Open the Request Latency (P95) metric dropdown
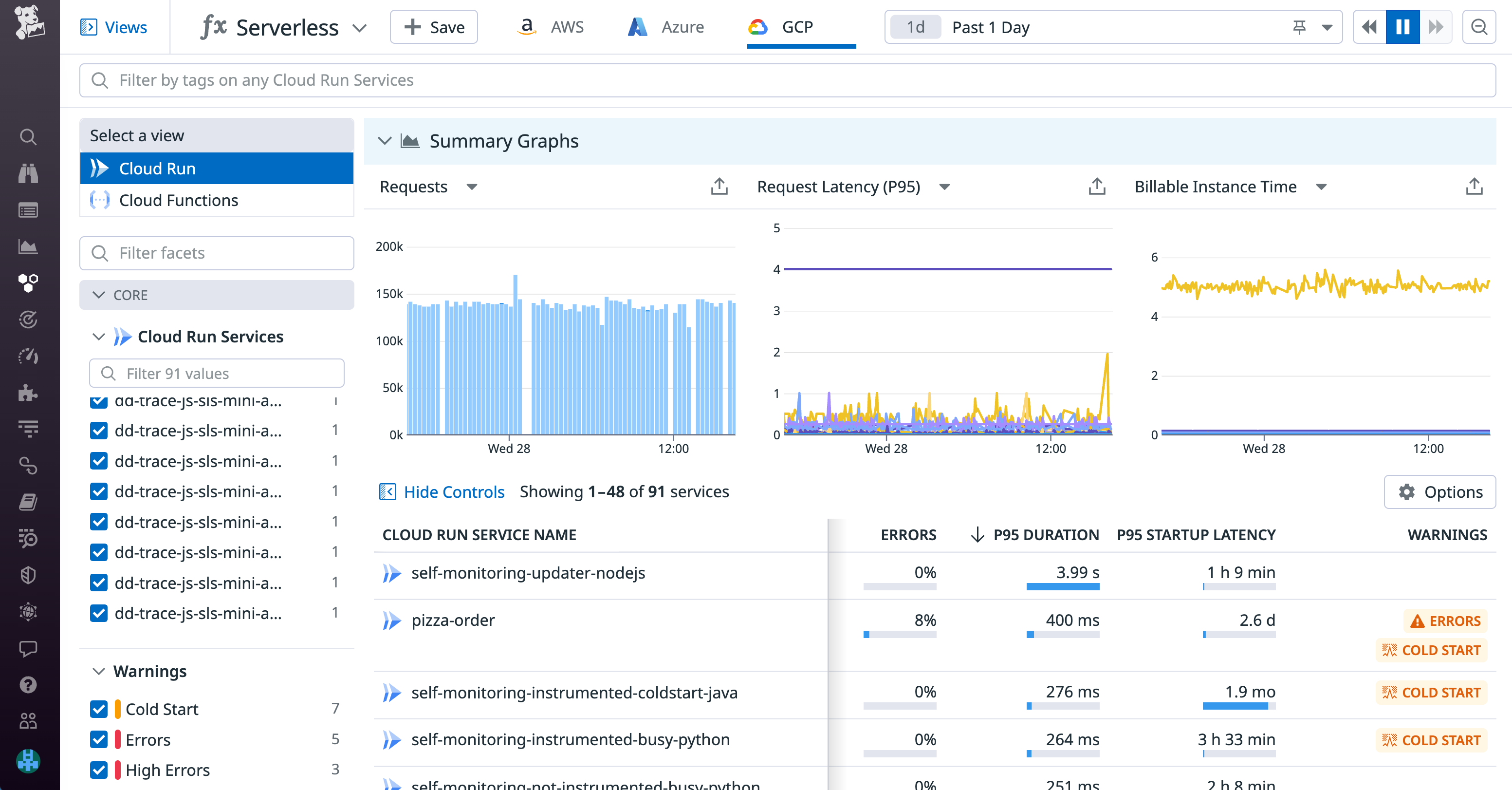Image resolution: width=1512 pixels, height=790 pixels. coord(945,187)
